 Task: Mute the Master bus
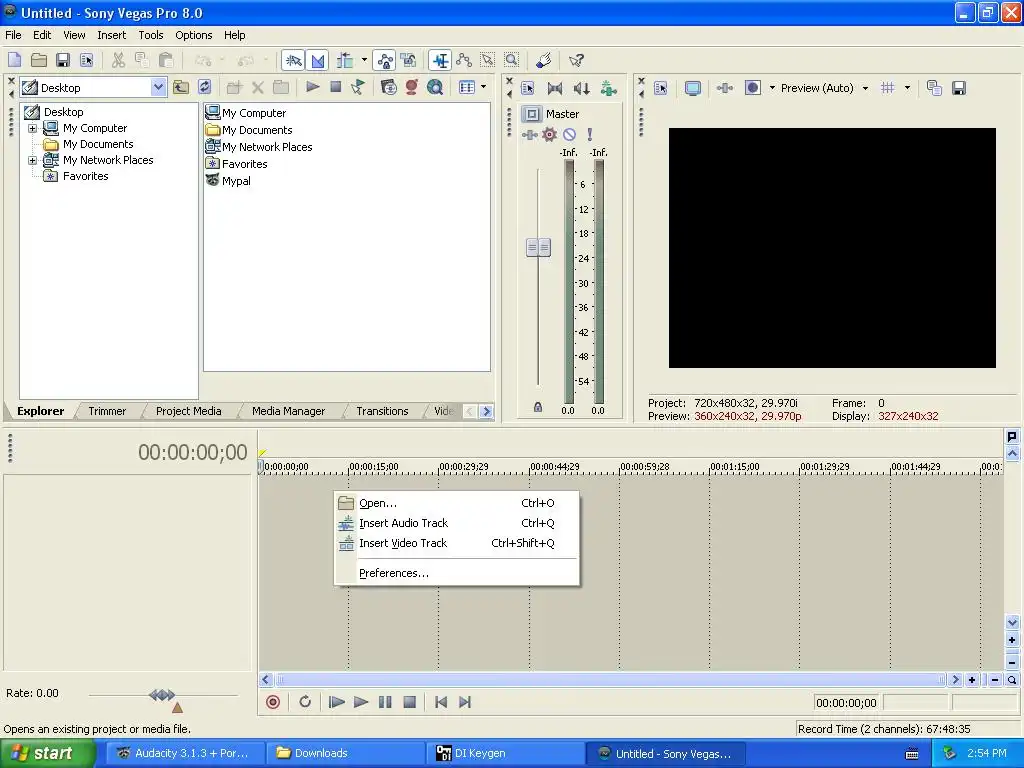click(x=569, y=135)
